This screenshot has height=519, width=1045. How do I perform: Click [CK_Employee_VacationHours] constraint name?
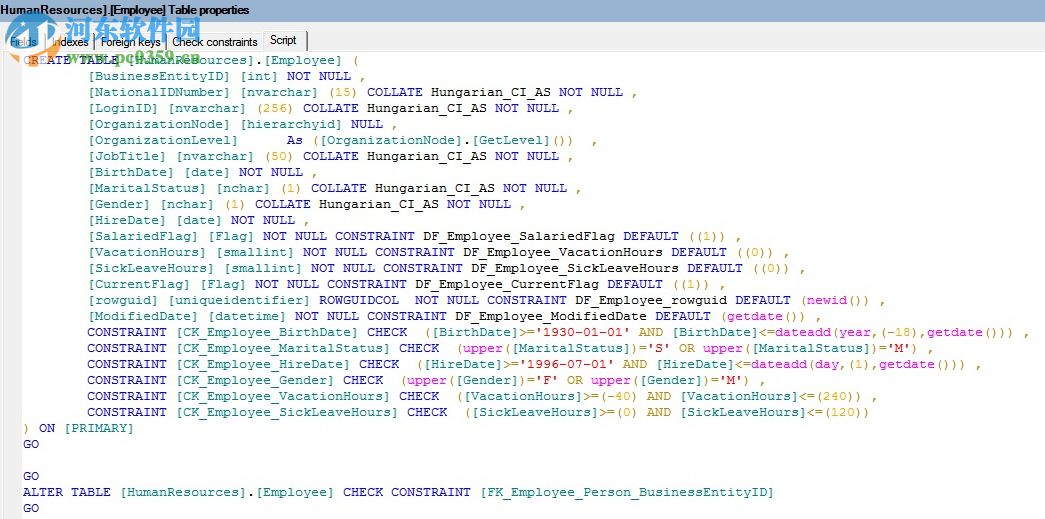283,396
